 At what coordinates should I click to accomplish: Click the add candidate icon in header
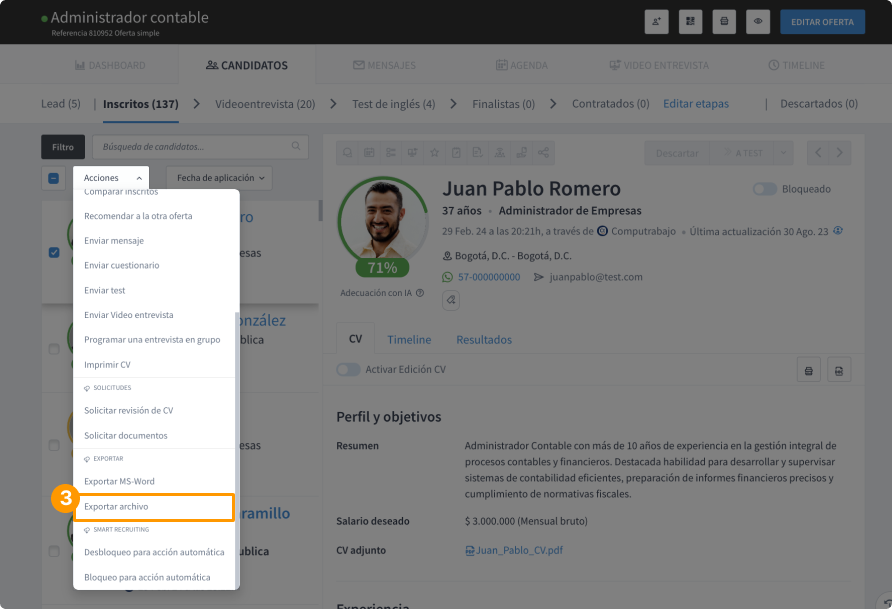657,22
